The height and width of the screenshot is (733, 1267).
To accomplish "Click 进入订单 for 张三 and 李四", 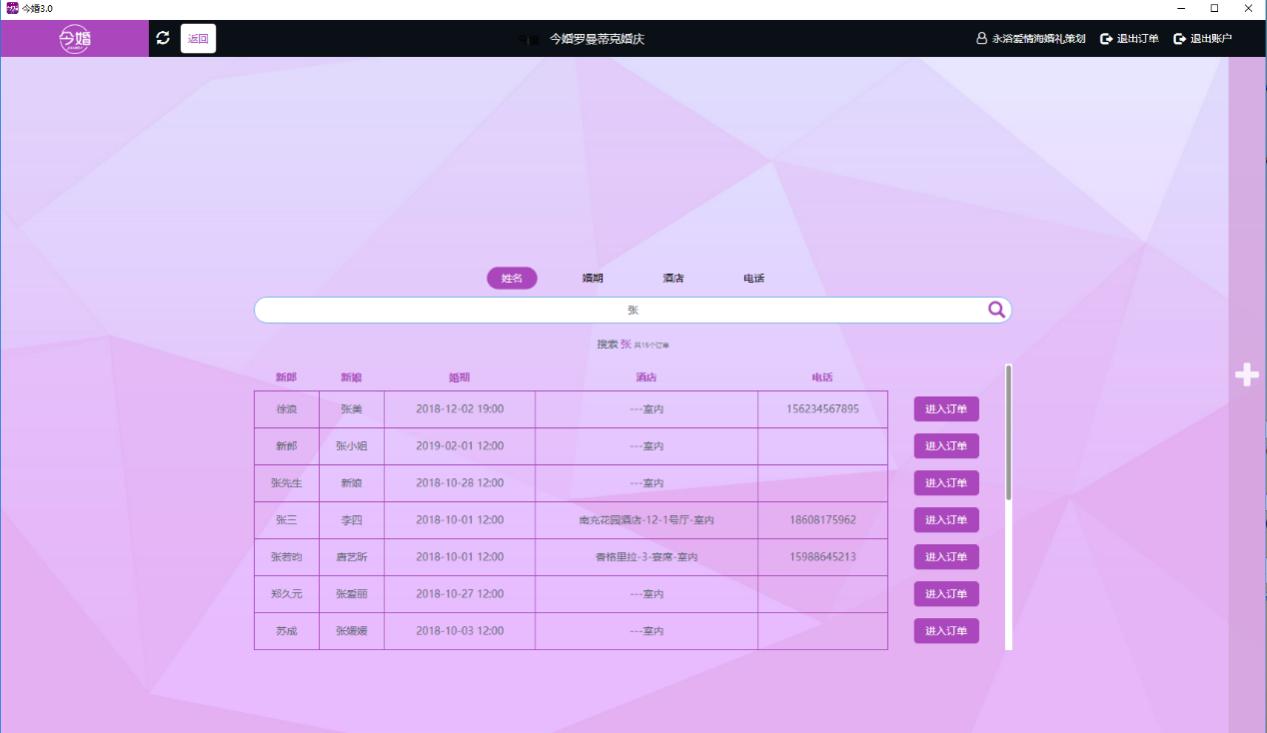I will [944, 519].
